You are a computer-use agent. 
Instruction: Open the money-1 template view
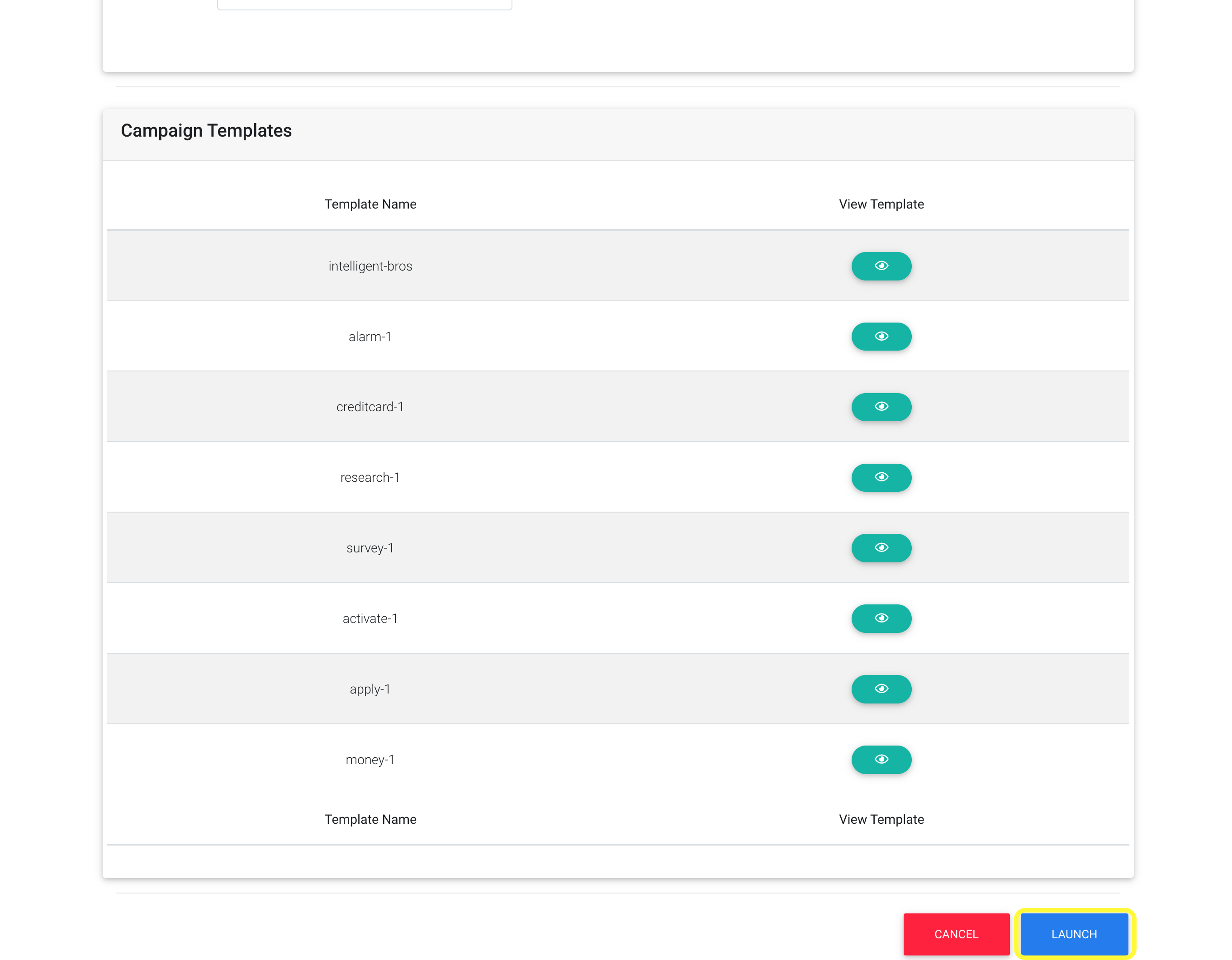881,760
